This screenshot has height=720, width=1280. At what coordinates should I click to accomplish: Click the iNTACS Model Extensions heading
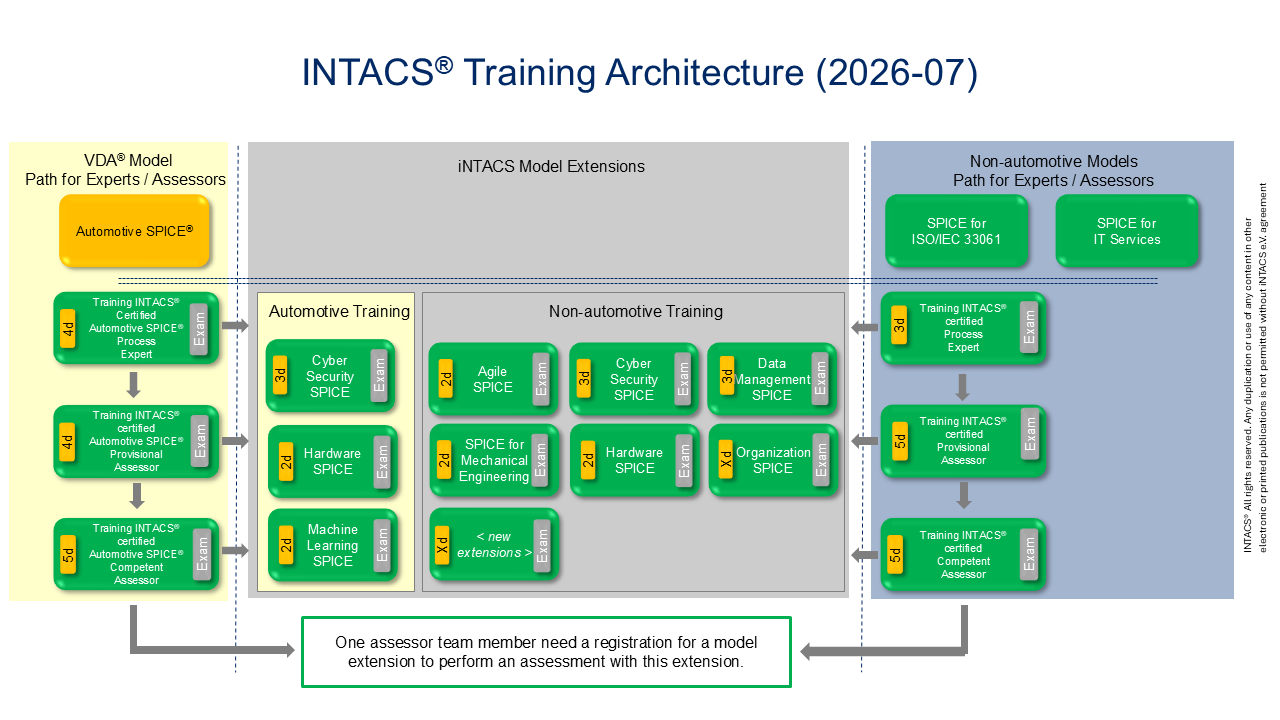click(551, 166)
